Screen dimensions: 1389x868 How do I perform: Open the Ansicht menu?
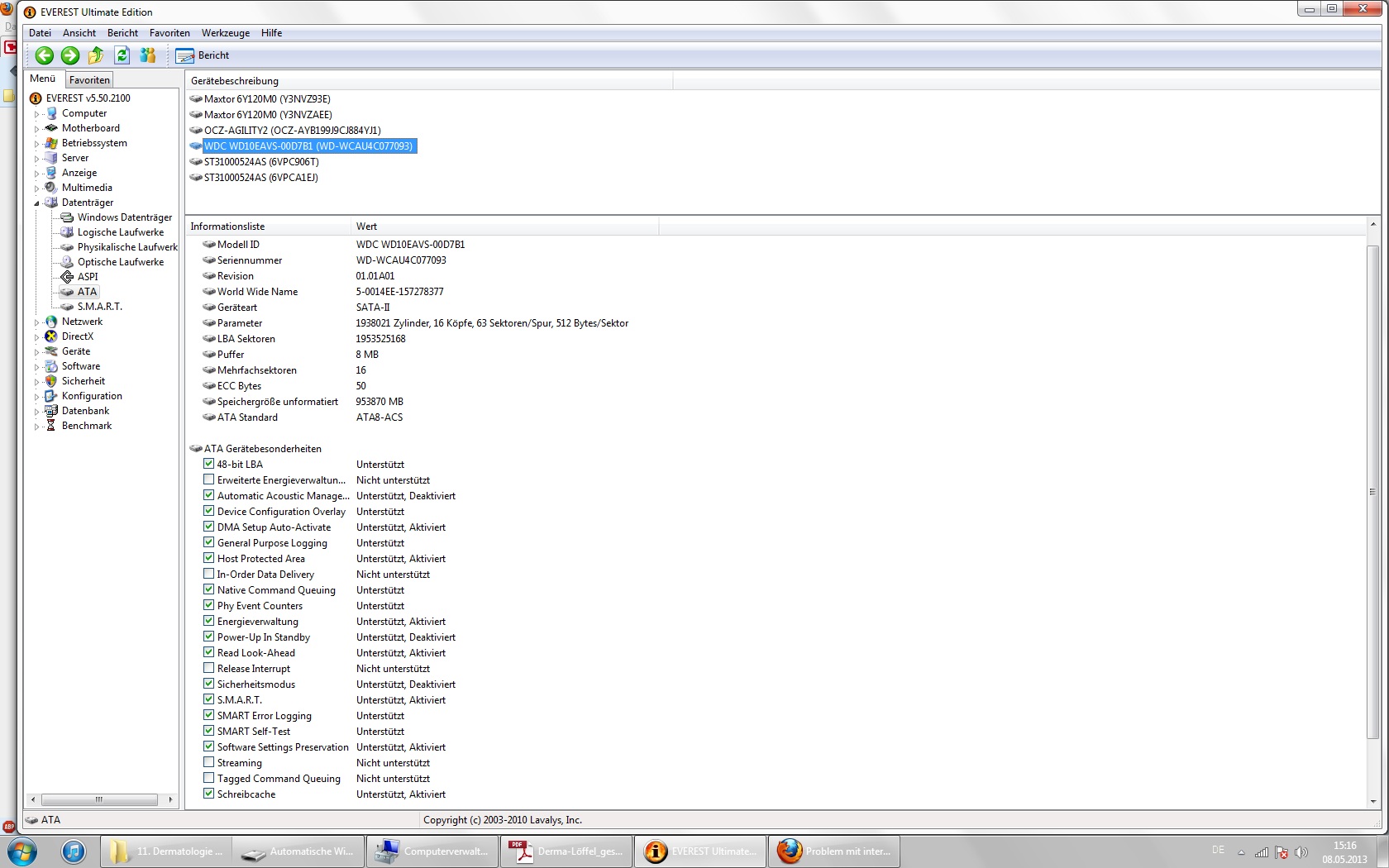tap(79, 33)
